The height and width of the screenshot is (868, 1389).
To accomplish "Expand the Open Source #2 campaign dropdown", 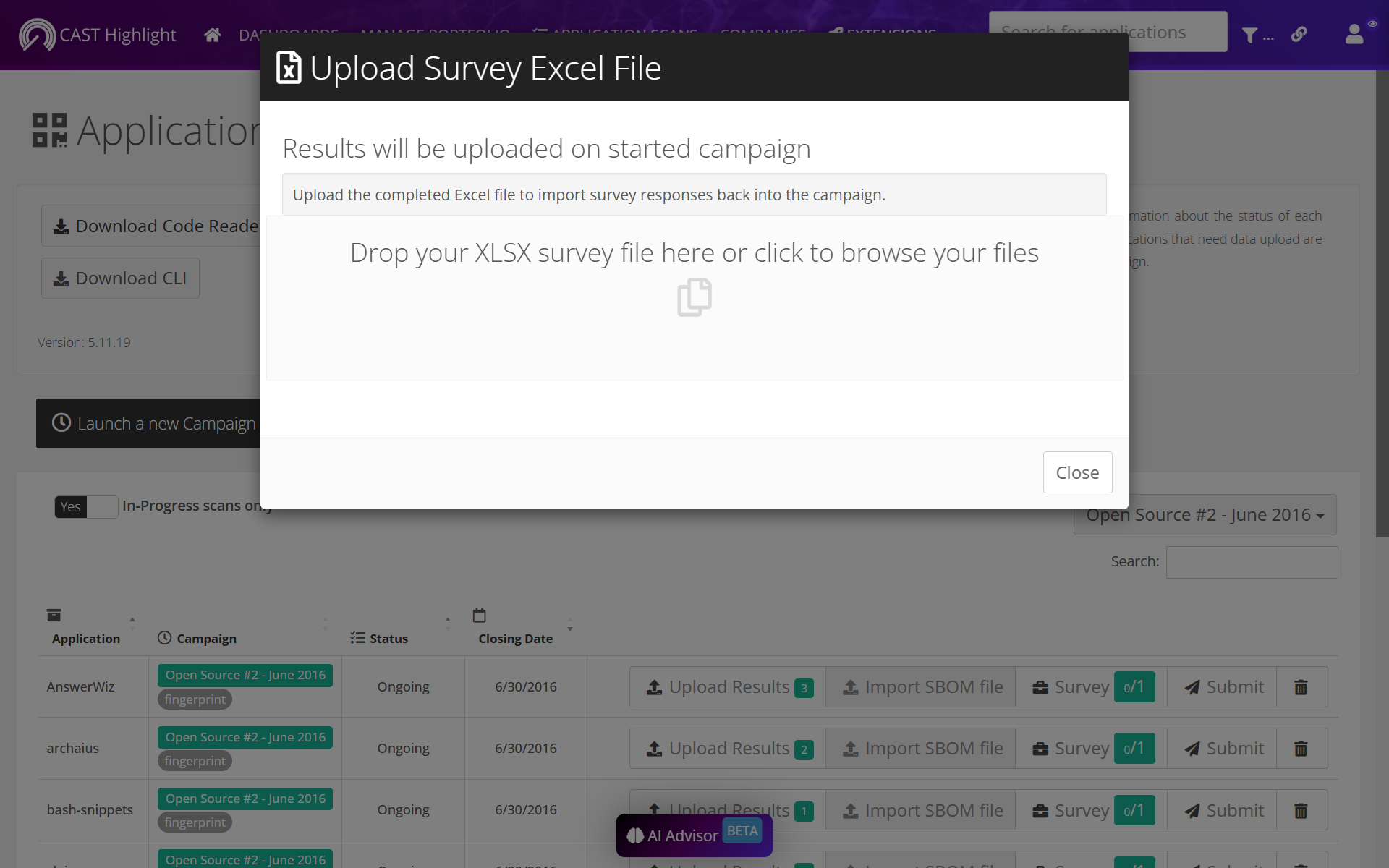I will [1205, 515].
